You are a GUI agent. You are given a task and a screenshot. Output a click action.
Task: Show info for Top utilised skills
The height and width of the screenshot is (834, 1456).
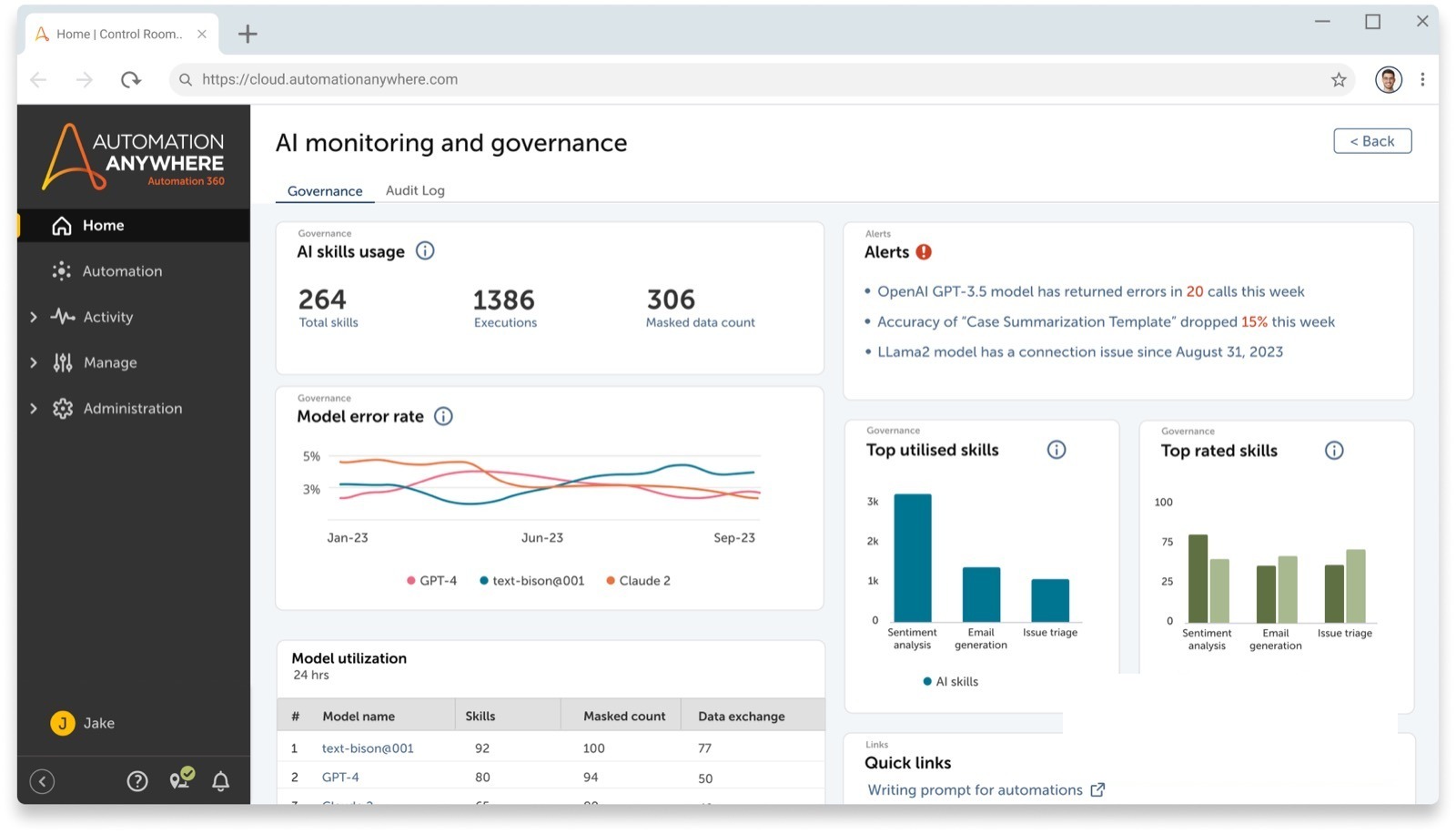coord(1057,450)
